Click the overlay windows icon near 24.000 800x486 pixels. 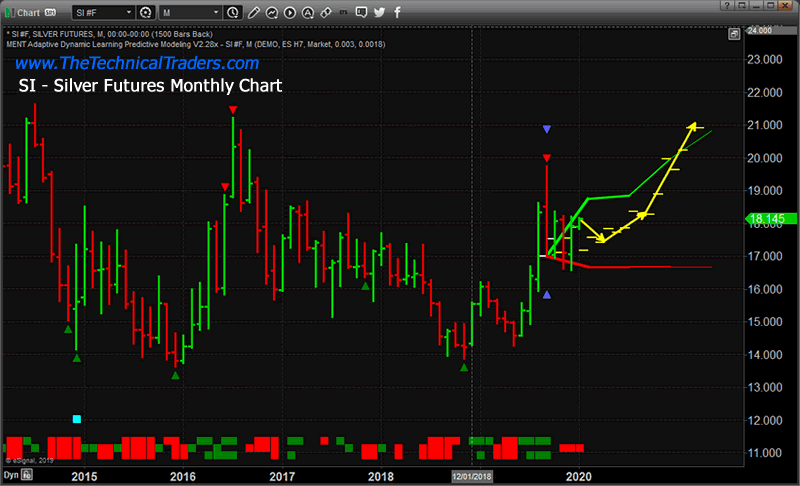(x=734, y=34)
